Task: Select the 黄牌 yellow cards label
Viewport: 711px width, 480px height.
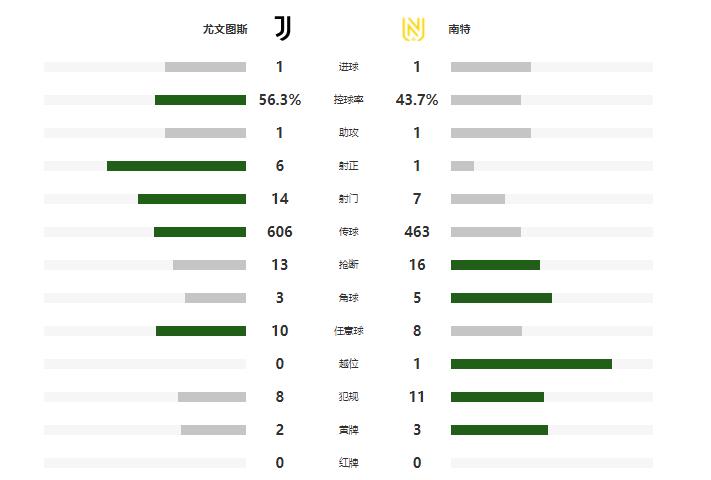Action: 348,430
